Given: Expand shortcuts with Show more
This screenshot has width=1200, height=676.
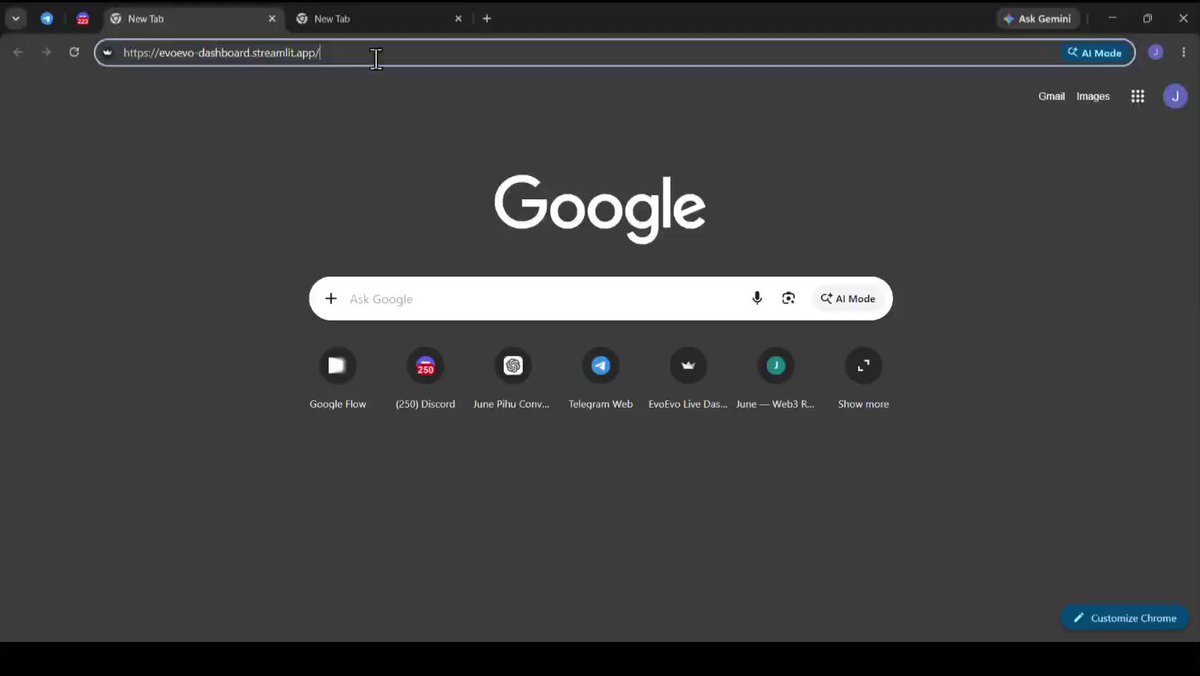Looking at the screenshot, I should [x=863, y=380].
